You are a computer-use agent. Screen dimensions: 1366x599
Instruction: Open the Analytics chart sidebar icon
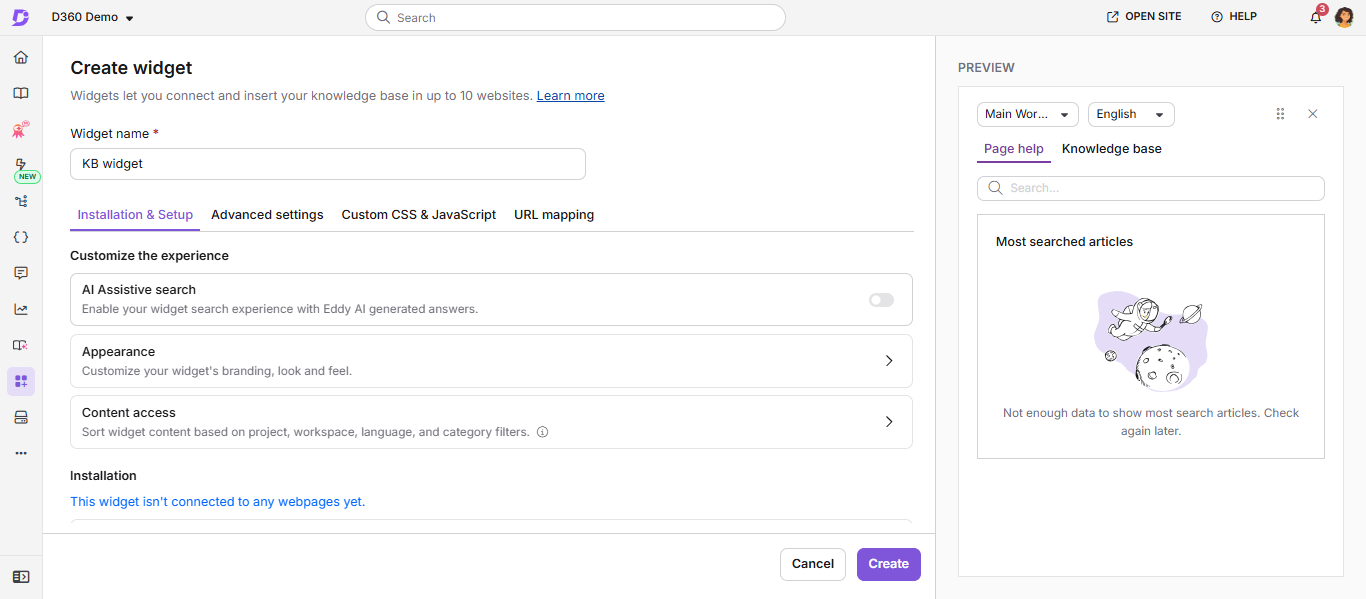click(x=21, y=309)
